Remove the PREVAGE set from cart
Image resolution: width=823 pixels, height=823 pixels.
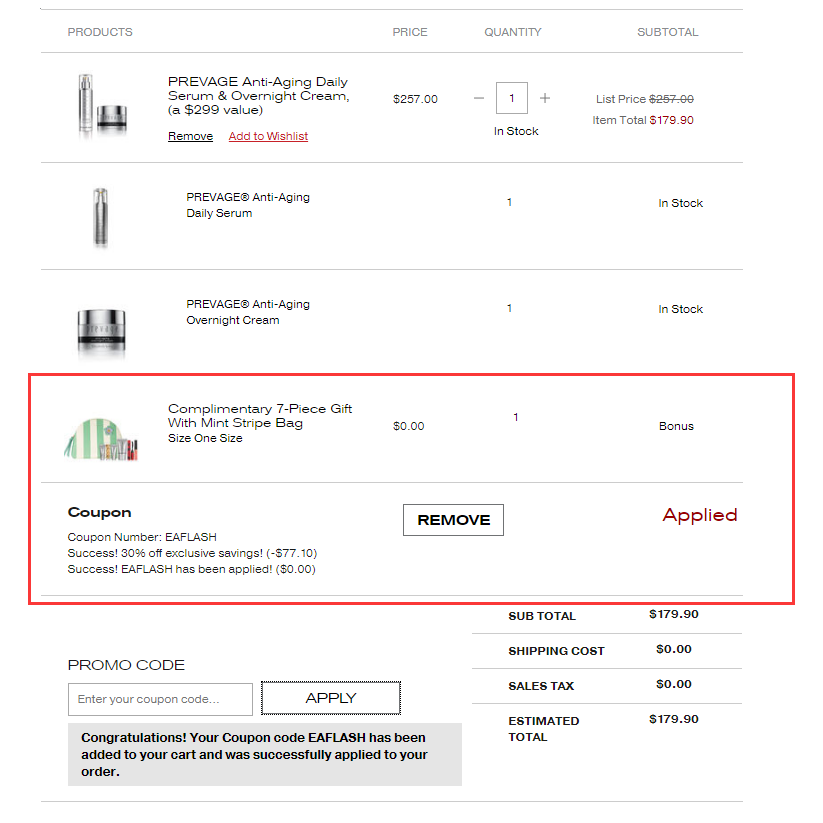pos(190,136)
